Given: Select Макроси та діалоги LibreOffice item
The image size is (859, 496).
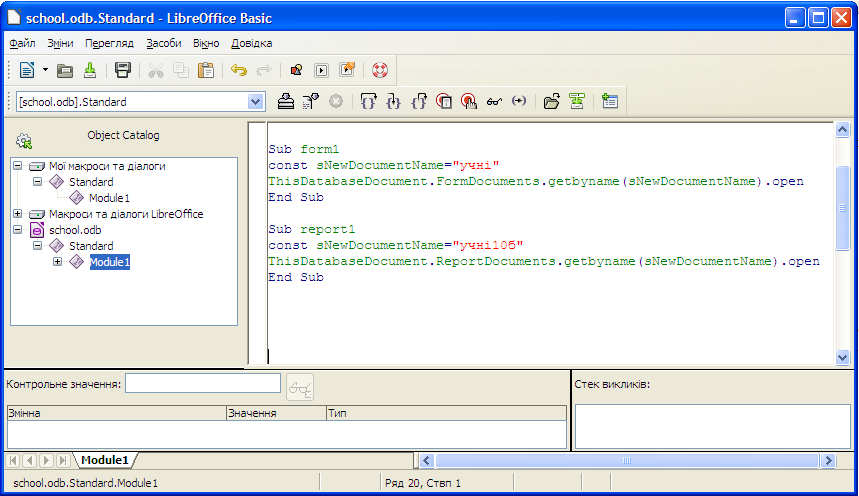Looking at the screenshot, I should coord(126,214).
